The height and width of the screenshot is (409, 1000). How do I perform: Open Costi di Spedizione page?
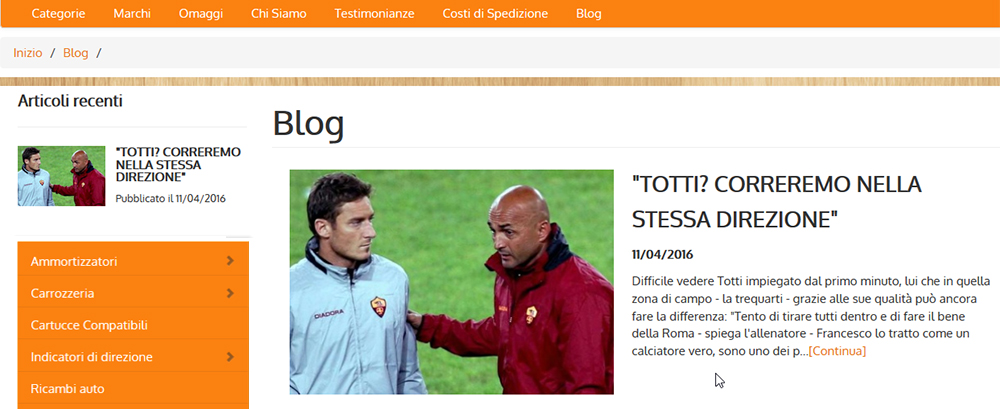[x=496, y=13]
